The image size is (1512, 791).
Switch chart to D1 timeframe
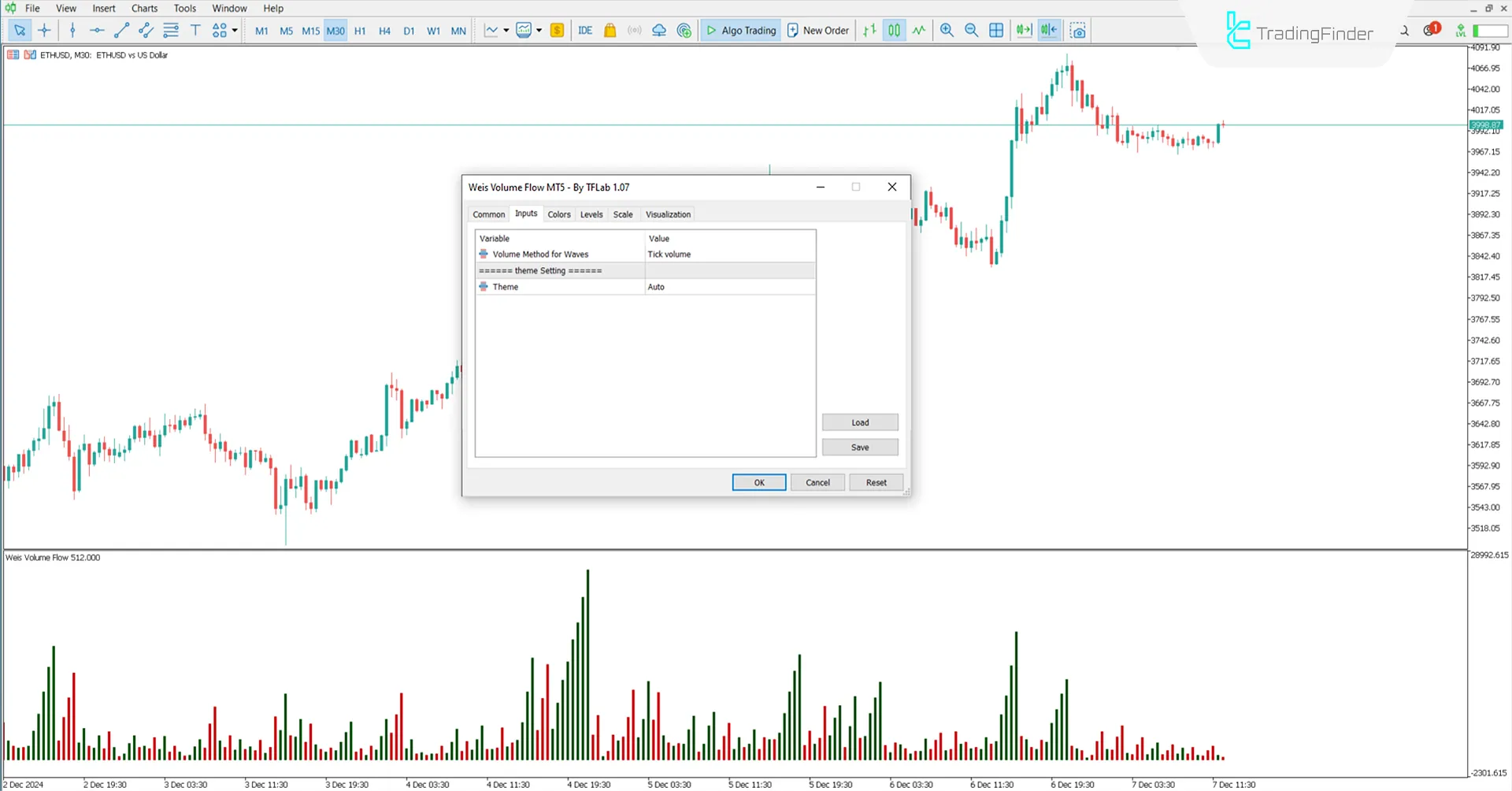point(409,31)
